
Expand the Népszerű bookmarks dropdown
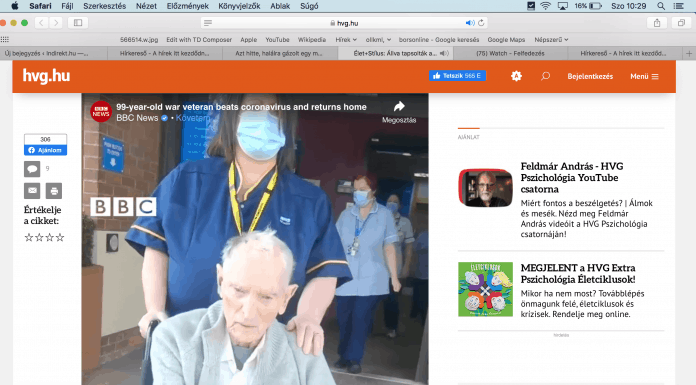(551, 40)
